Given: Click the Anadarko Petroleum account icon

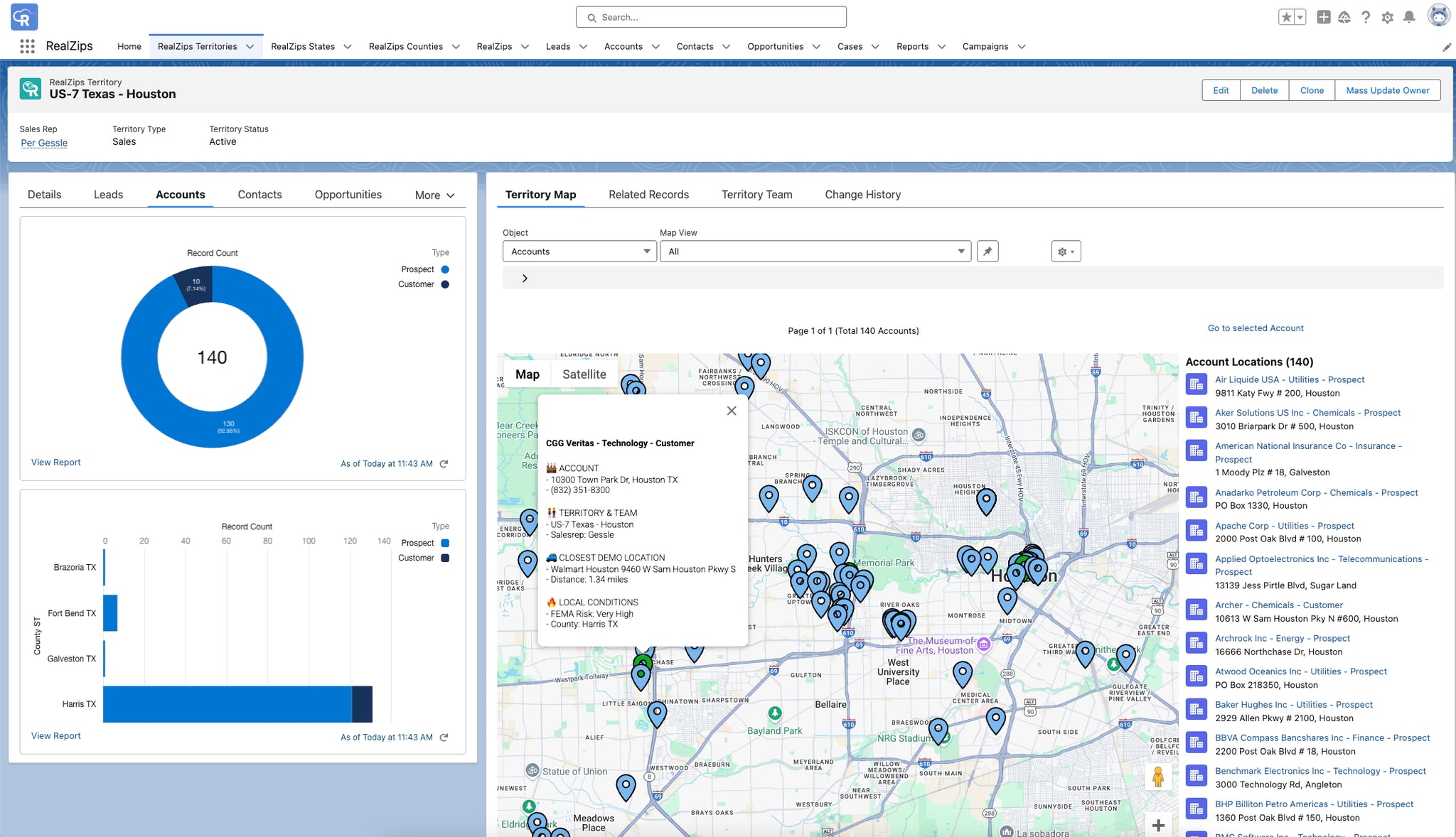Looking at the screenshot, I should (1197, 498).
